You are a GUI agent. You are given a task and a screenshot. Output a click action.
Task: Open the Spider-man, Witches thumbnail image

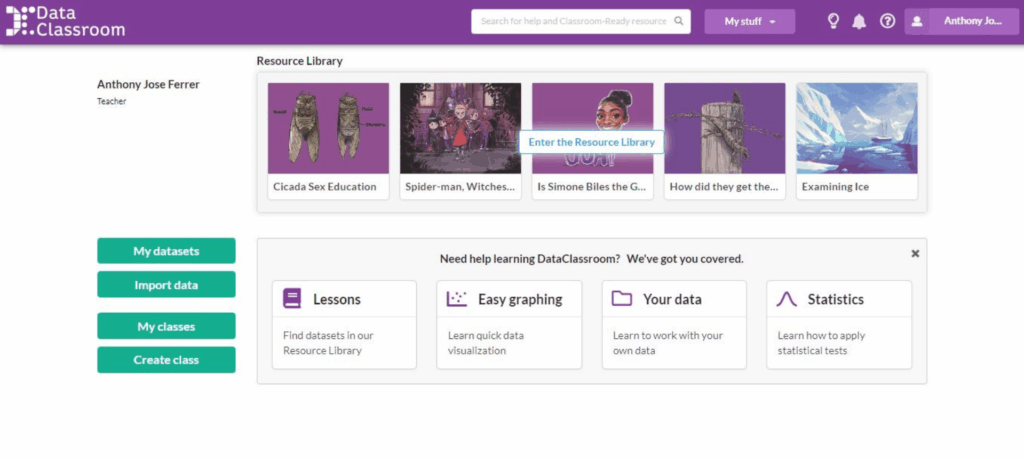point(460,128)
